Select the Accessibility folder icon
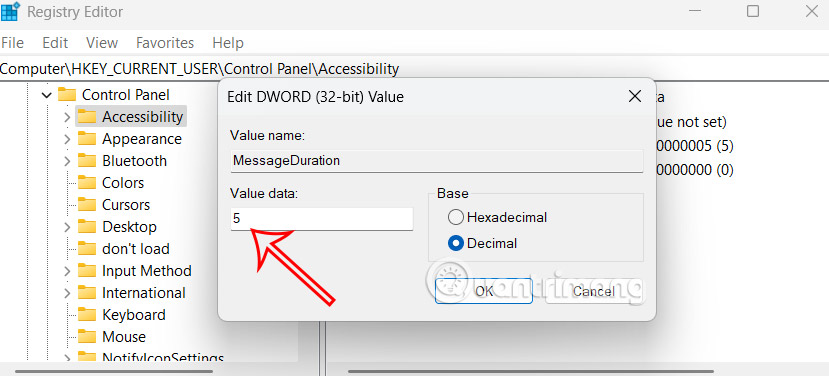The width and height of the screenshot is (829, 376). click(86, 116)
